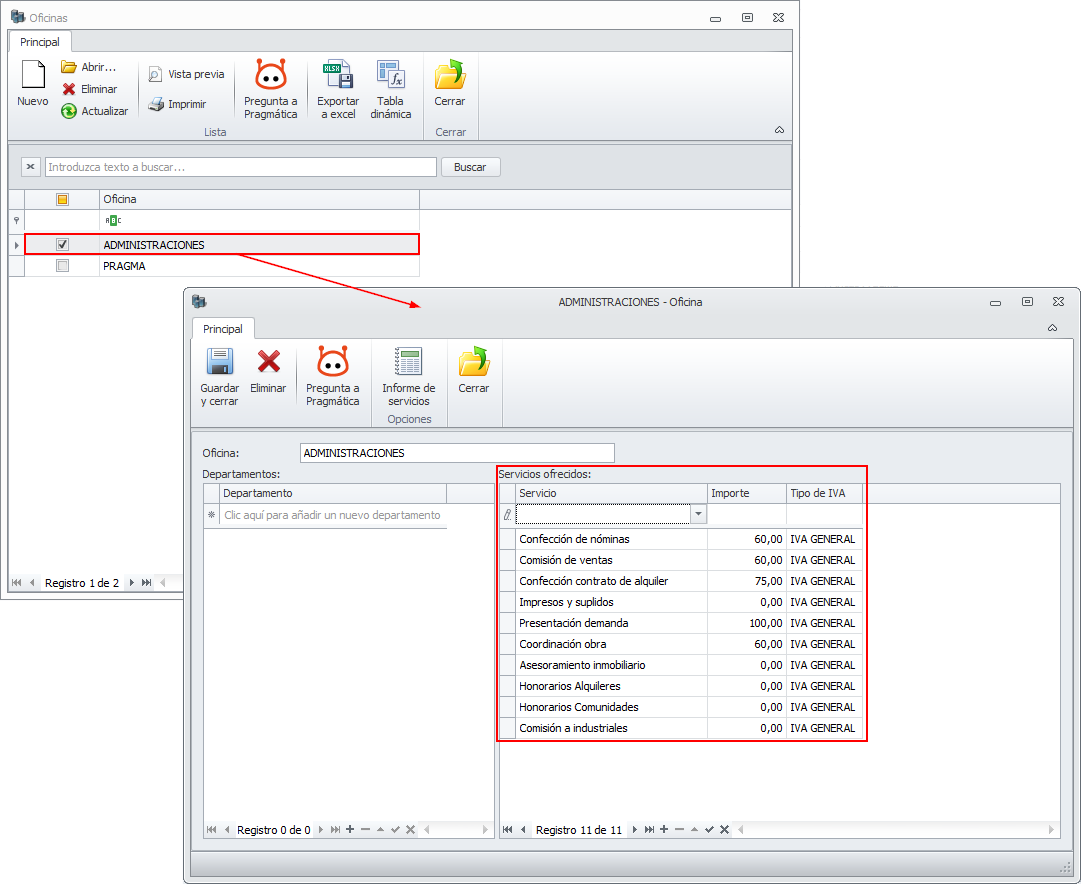Go to first record in Servicios navigator
Viewport: 1081px width, 884px height.
507,830
